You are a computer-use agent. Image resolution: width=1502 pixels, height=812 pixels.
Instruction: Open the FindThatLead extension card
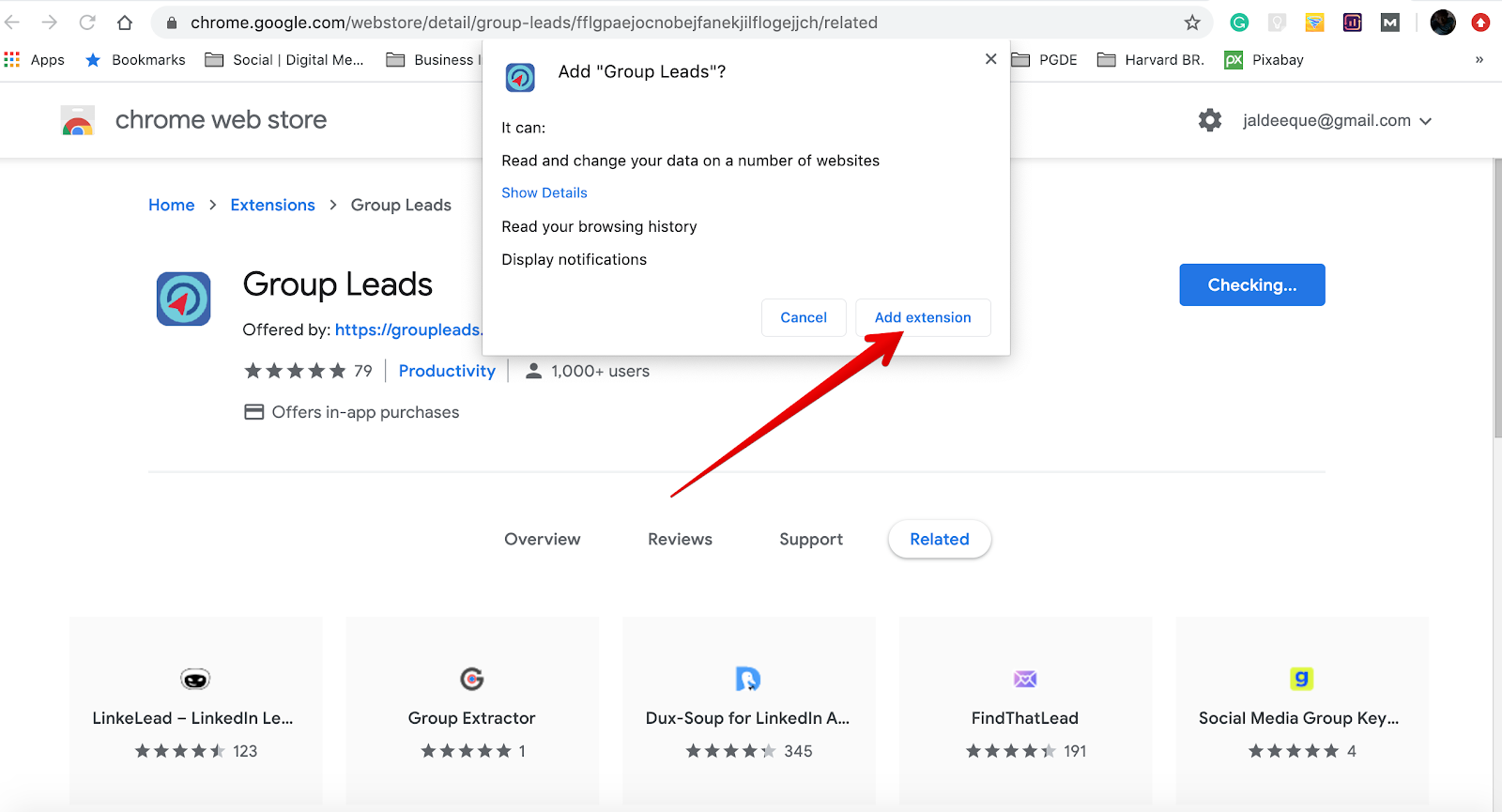coord(1025,711)
